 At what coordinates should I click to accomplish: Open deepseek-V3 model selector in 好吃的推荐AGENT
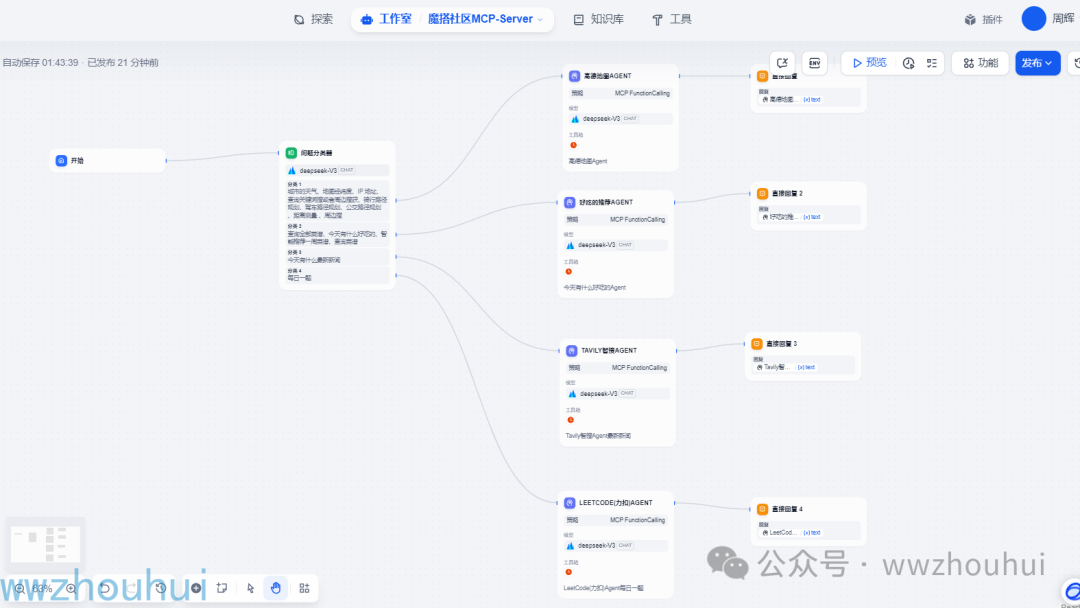coord(615,245)
